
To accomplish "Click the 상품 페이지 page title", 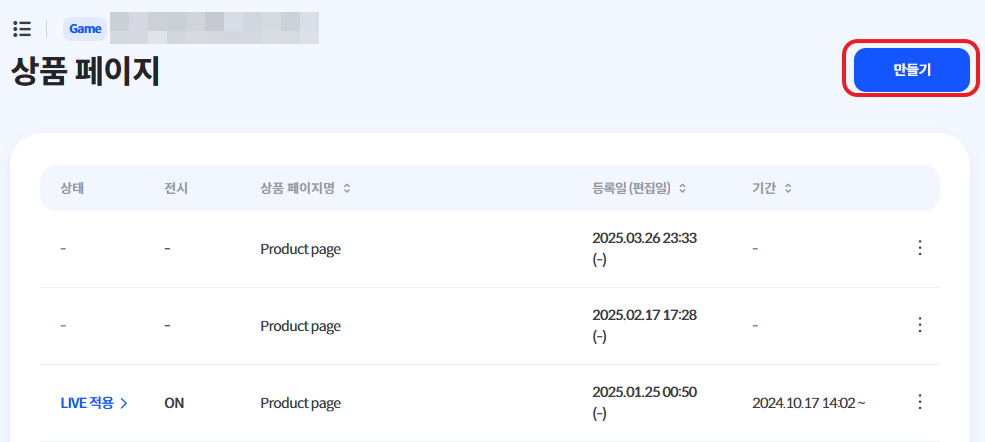I will tap(85, 73).
